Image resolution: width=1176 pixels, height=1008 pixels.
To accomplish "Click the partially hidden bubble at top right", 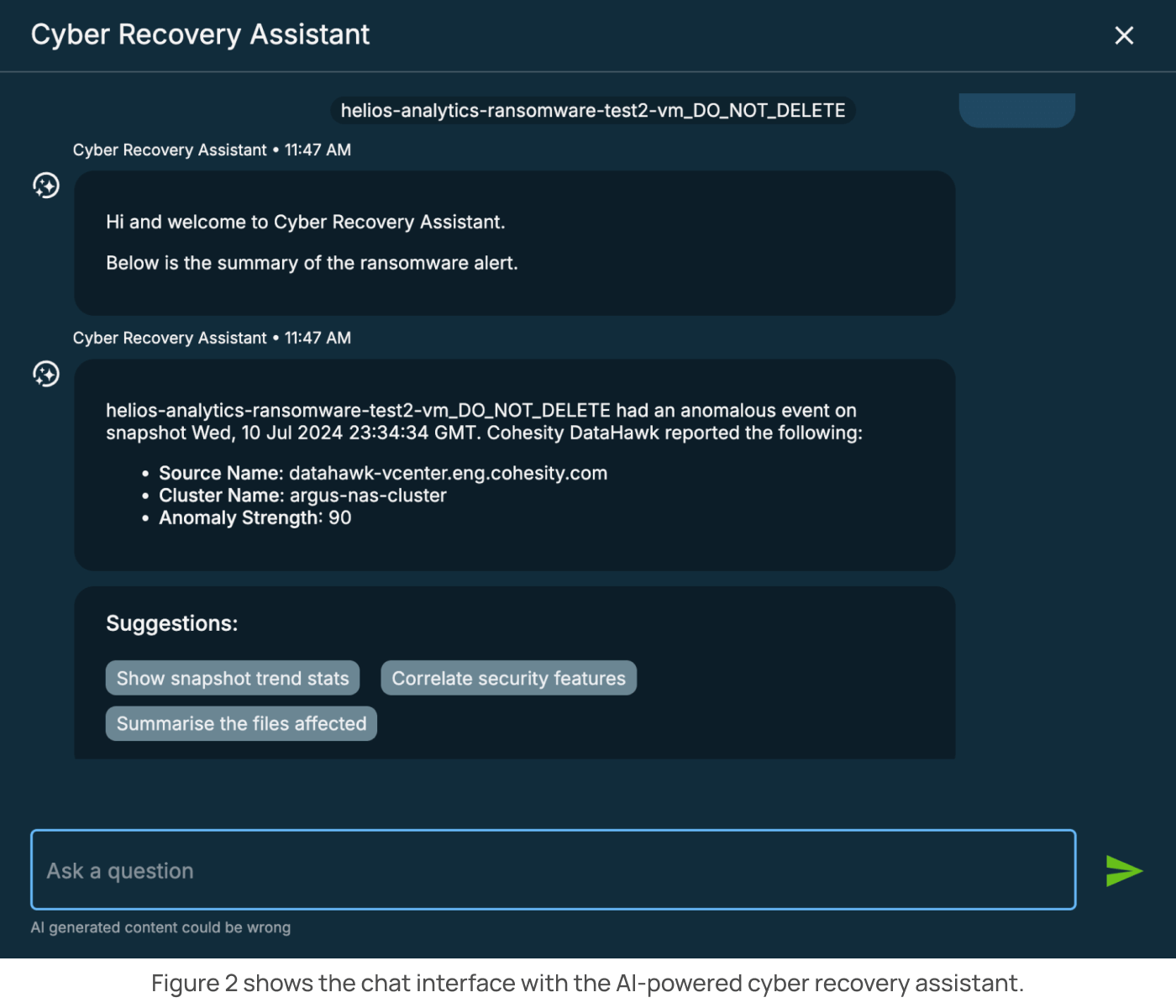I will pyautogui.click(x=1016, y=110).
